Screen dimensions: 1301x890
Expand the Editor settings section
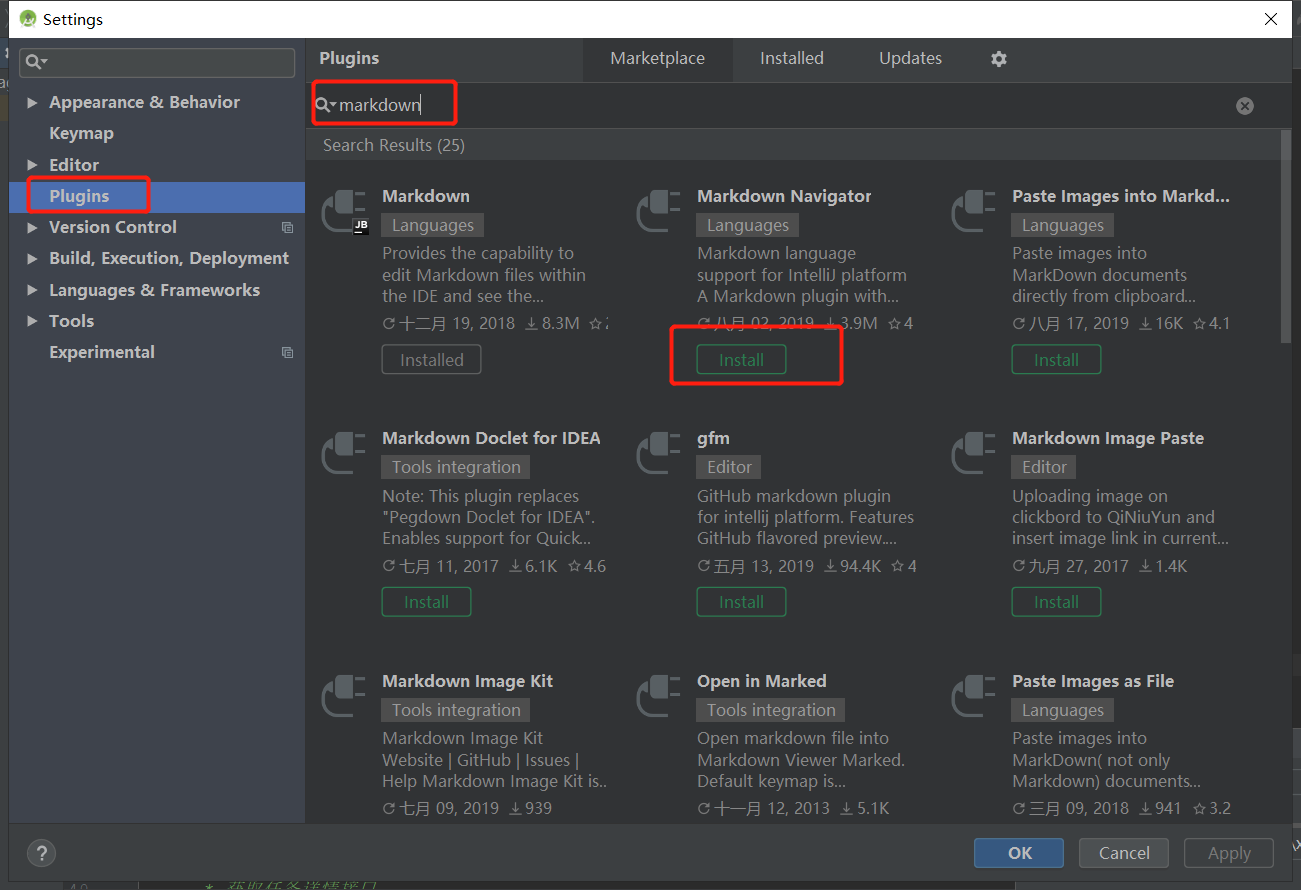[x=32, y=164]
